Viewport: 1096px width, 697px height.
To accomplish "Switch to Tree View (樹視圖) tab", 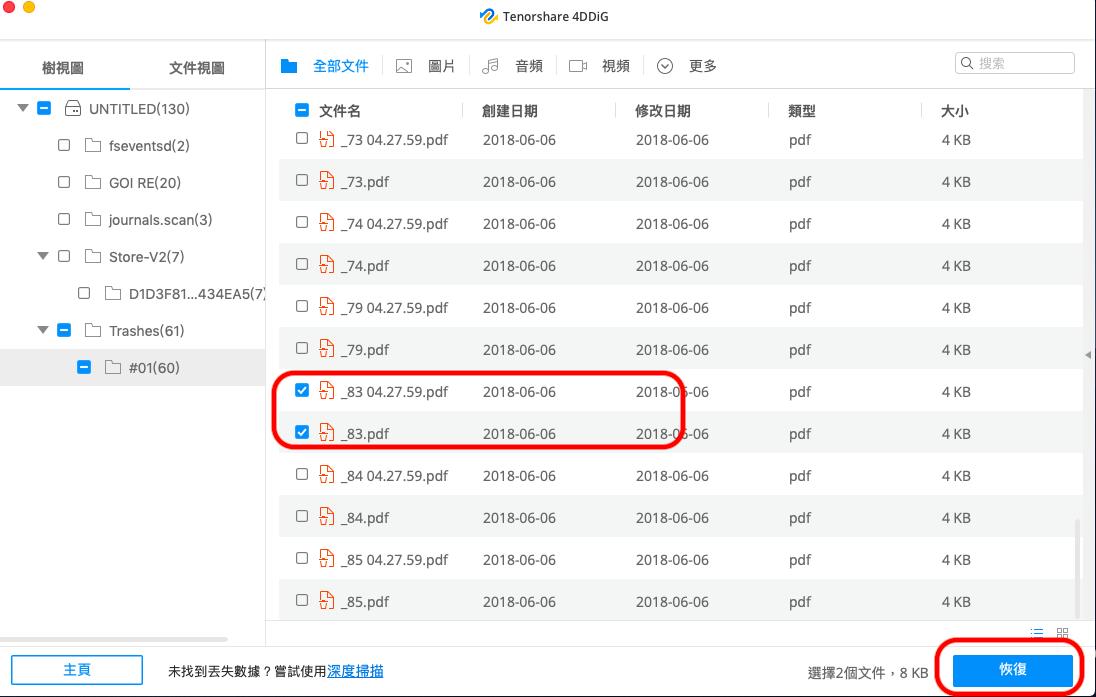I will click(x=63, y=68).
